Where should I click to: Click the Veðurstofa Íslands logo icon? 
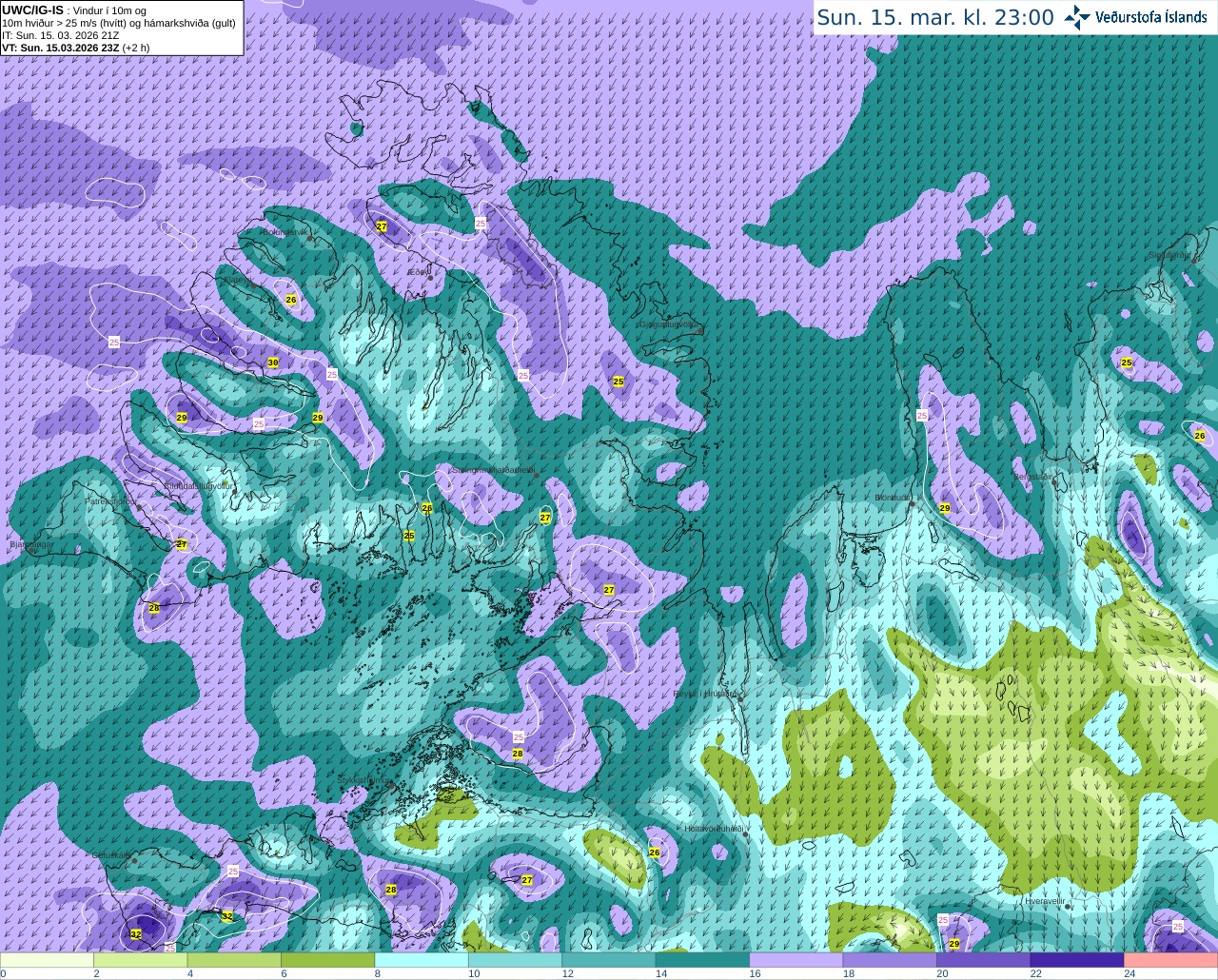1077,17
